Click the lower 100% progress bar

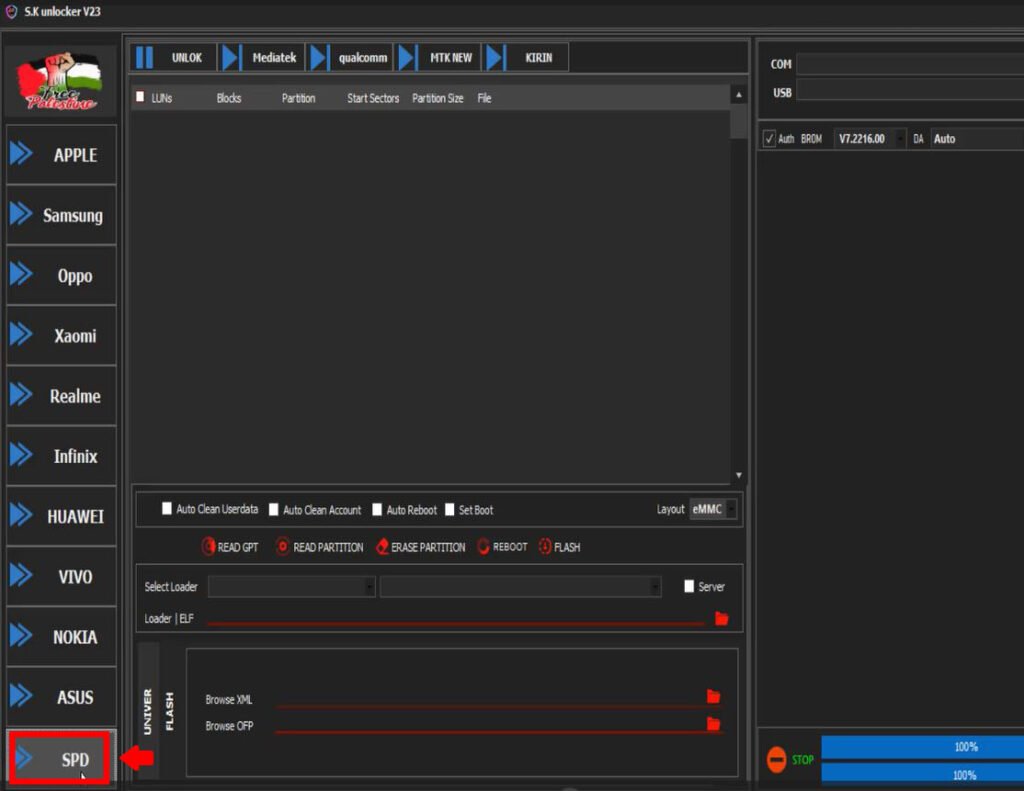[x=923, y=774]
